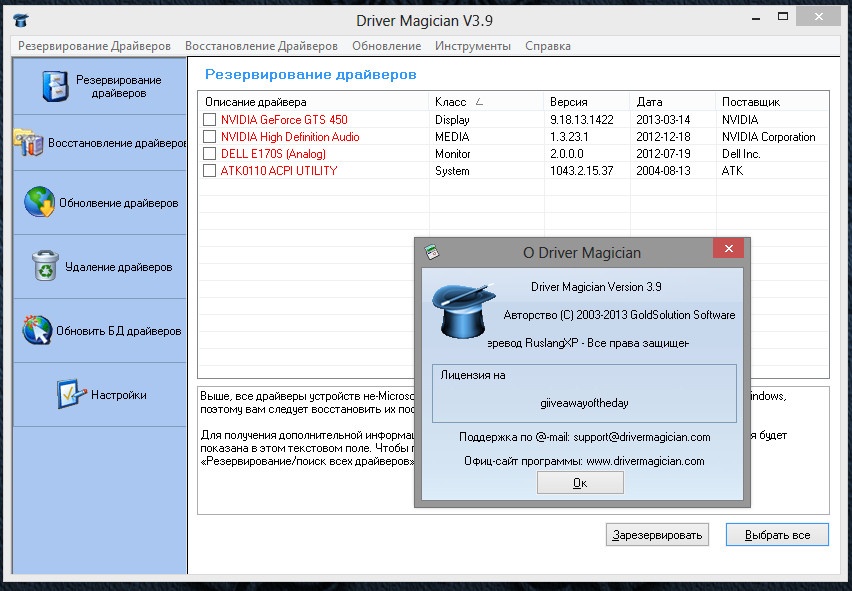Select Обновление драйверов sidebar label
This screenshot has height=591, width=852.
118,203
